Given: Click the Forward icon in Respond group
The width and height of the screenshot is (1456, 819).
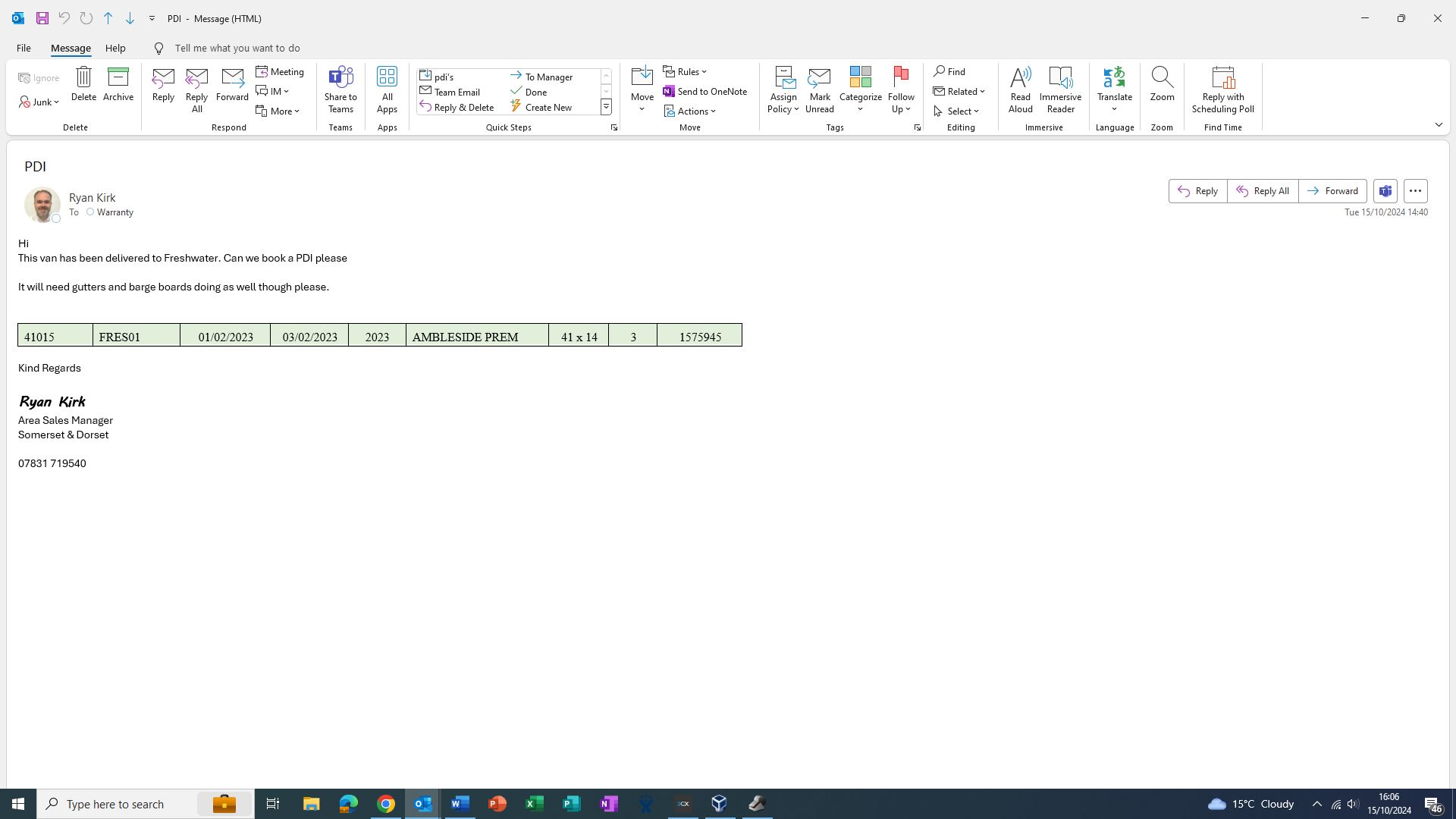Looking at the screenshot, I should (232, 77).
